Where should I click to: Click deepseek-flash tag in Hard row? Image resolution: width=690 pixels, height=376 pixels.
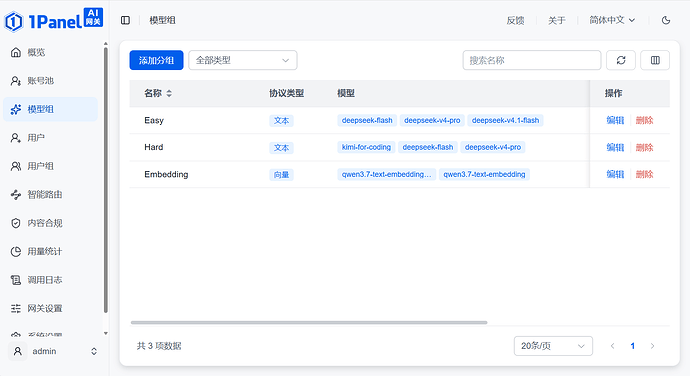pyautogui.click(x=428, y=147)
